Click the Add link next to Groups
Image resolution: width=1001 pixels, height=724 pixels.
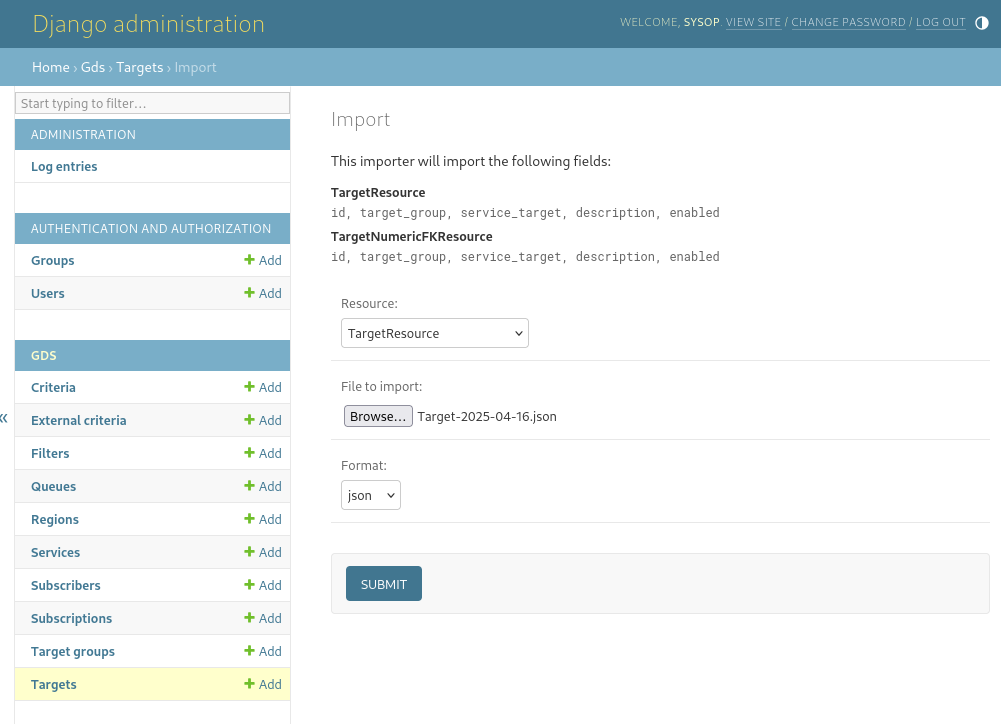point(262,260)
